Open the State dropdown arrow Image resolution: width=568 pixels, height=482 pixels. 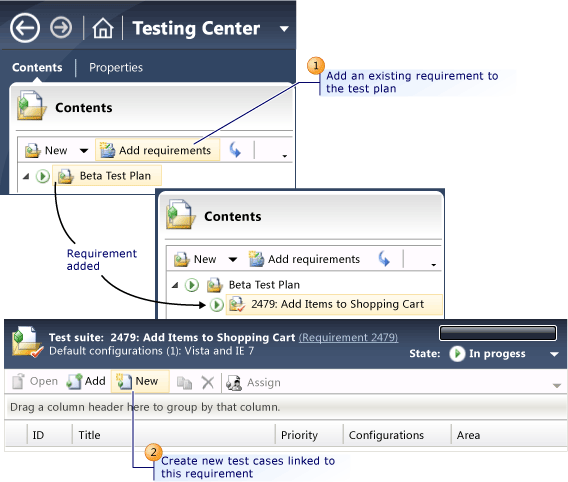tap(554, 354)
